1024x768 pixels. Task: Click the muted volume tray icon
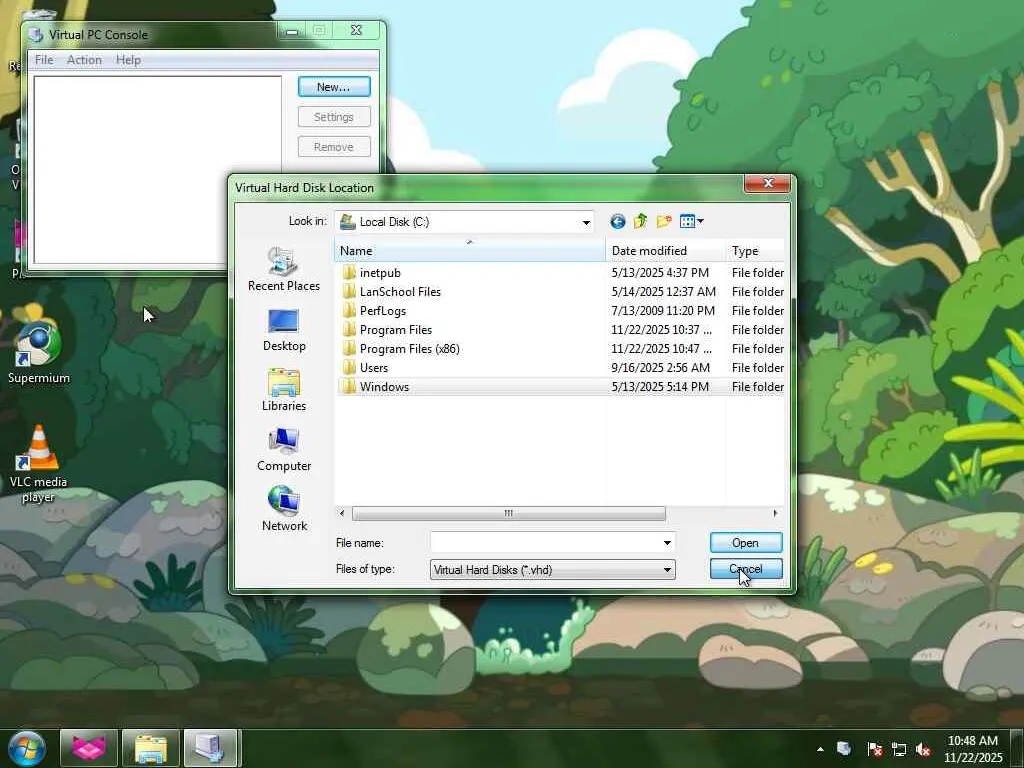923,749
